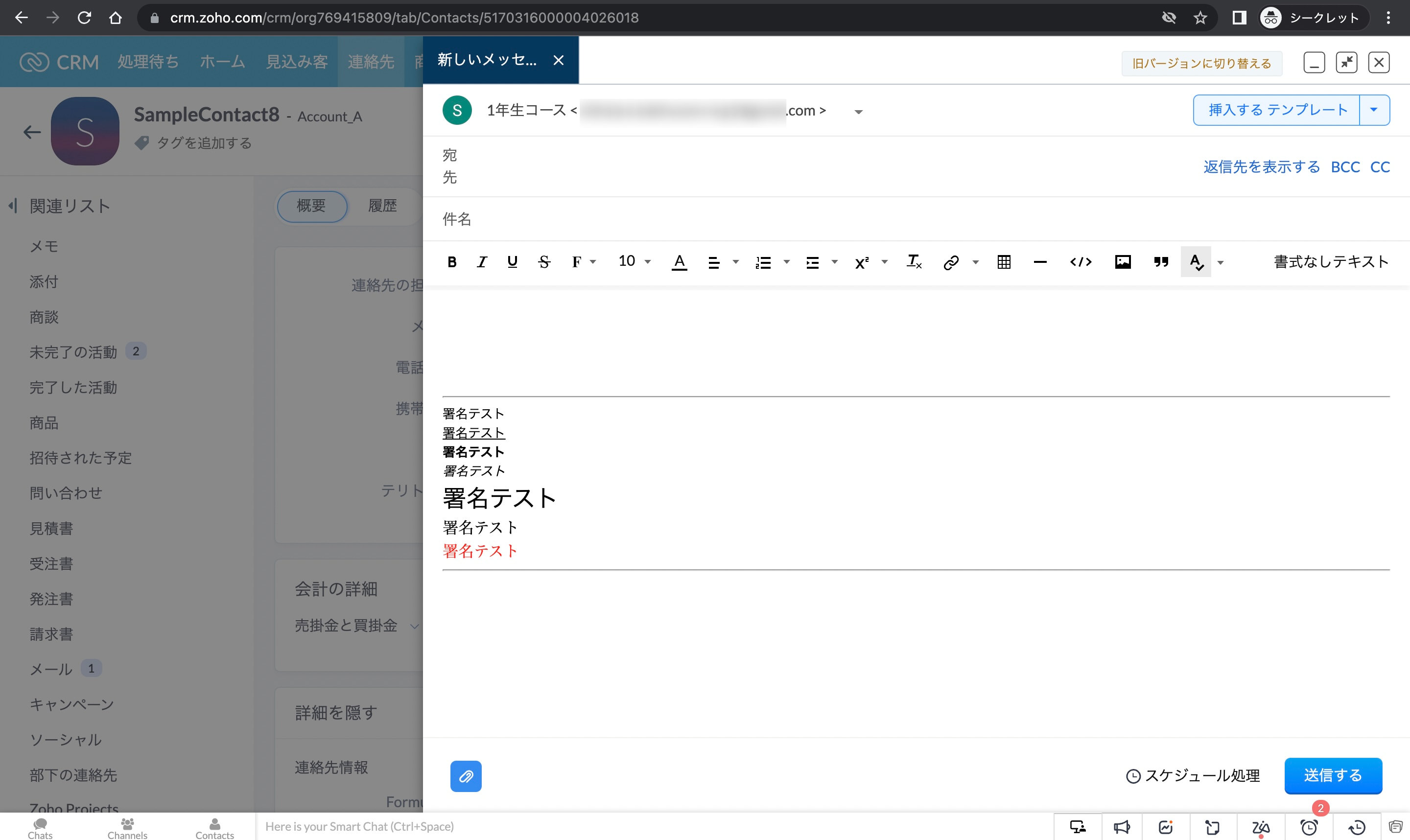
Task: Apply strikethrough formatting
Action: [544, 261]
